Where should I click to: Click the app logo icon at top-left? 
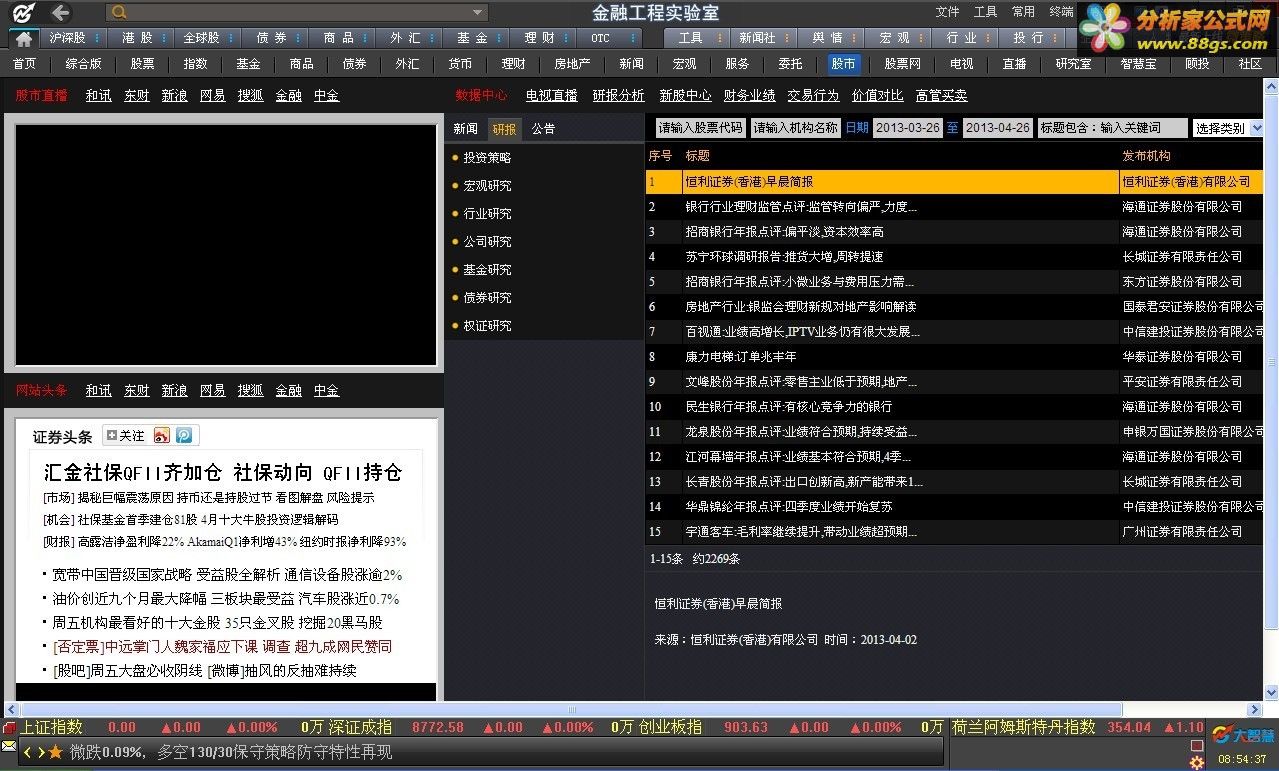[21, 13]
